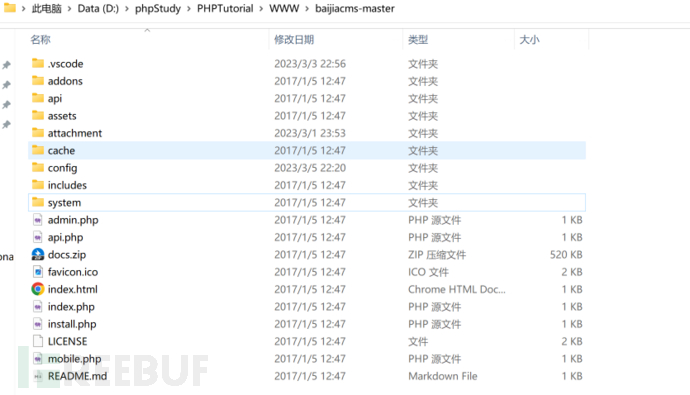Open the .vscode folder icon
Image resolution: width=690 pixels, height=395 pixels.
[38, 63]
